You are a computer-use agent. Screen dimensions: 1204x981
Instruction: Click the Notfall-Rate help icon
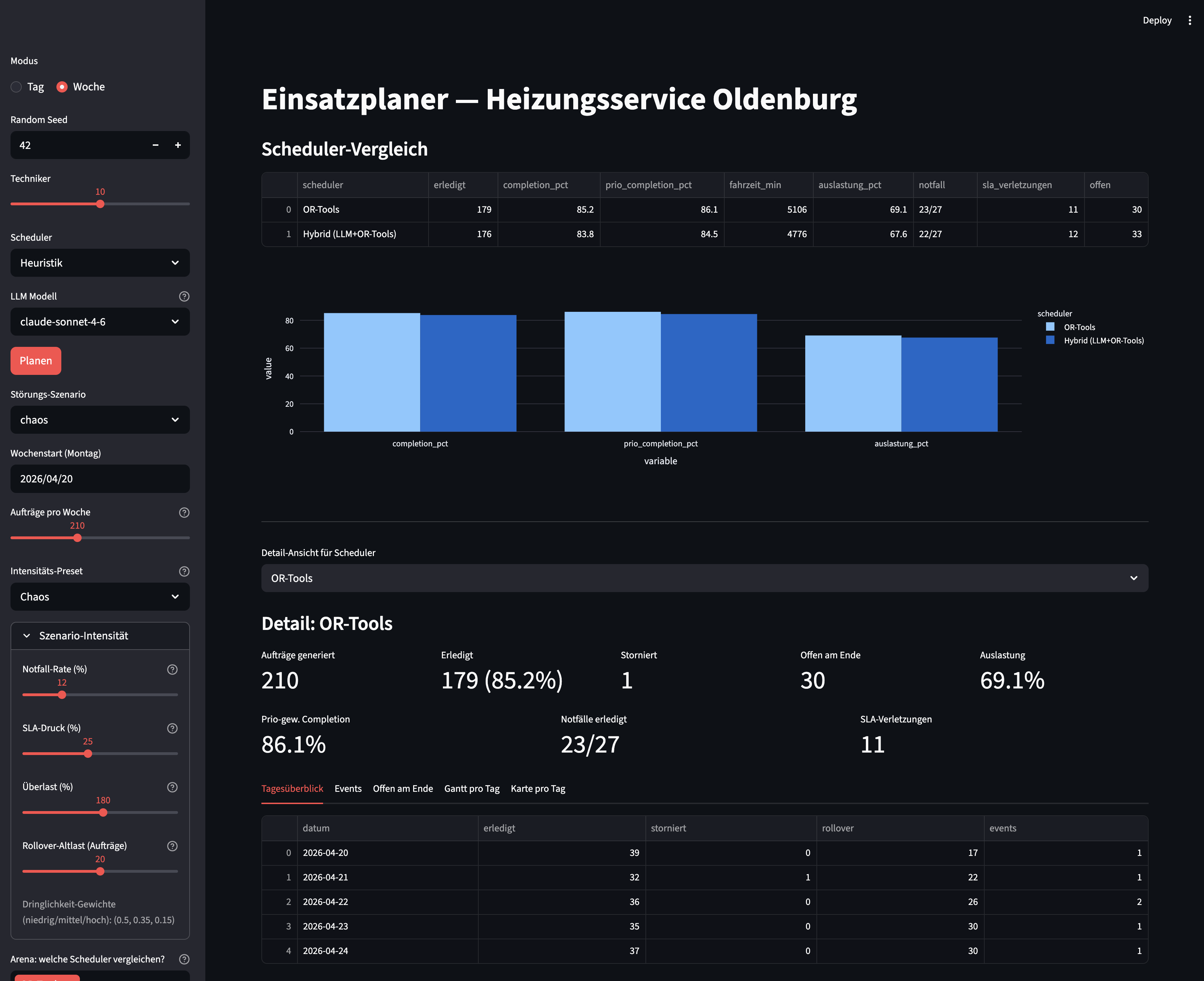coord(172,670)
